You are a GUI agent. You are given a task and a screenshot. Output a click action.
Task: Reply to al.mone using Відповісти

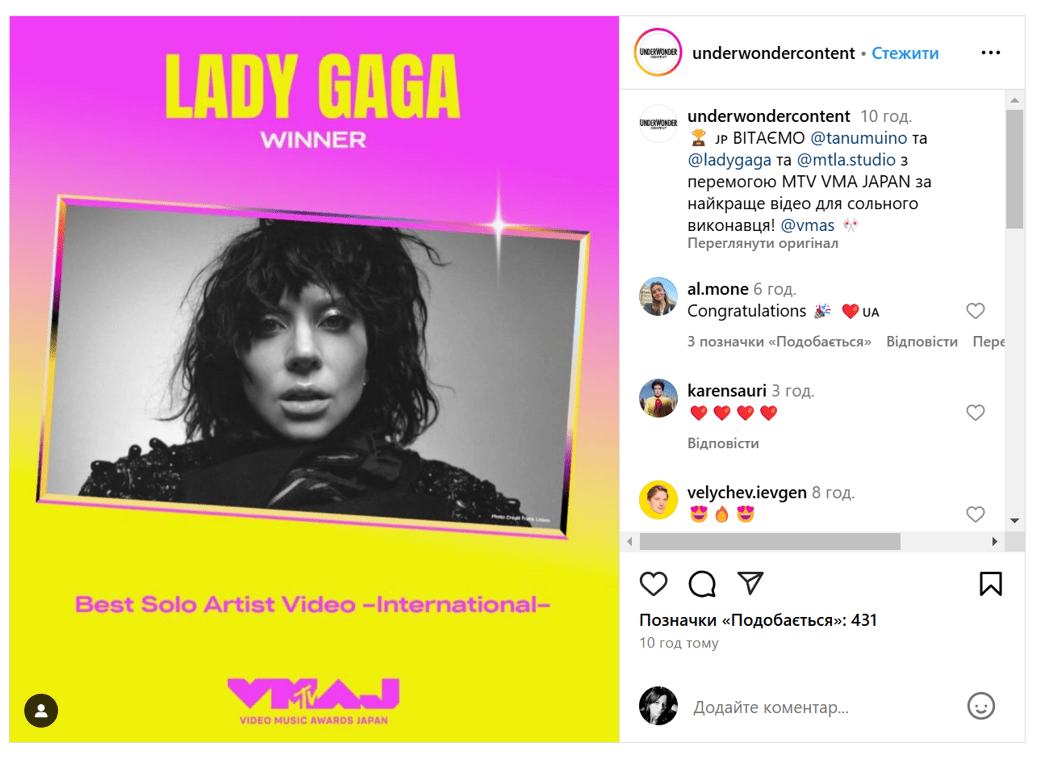pos(922,341)
